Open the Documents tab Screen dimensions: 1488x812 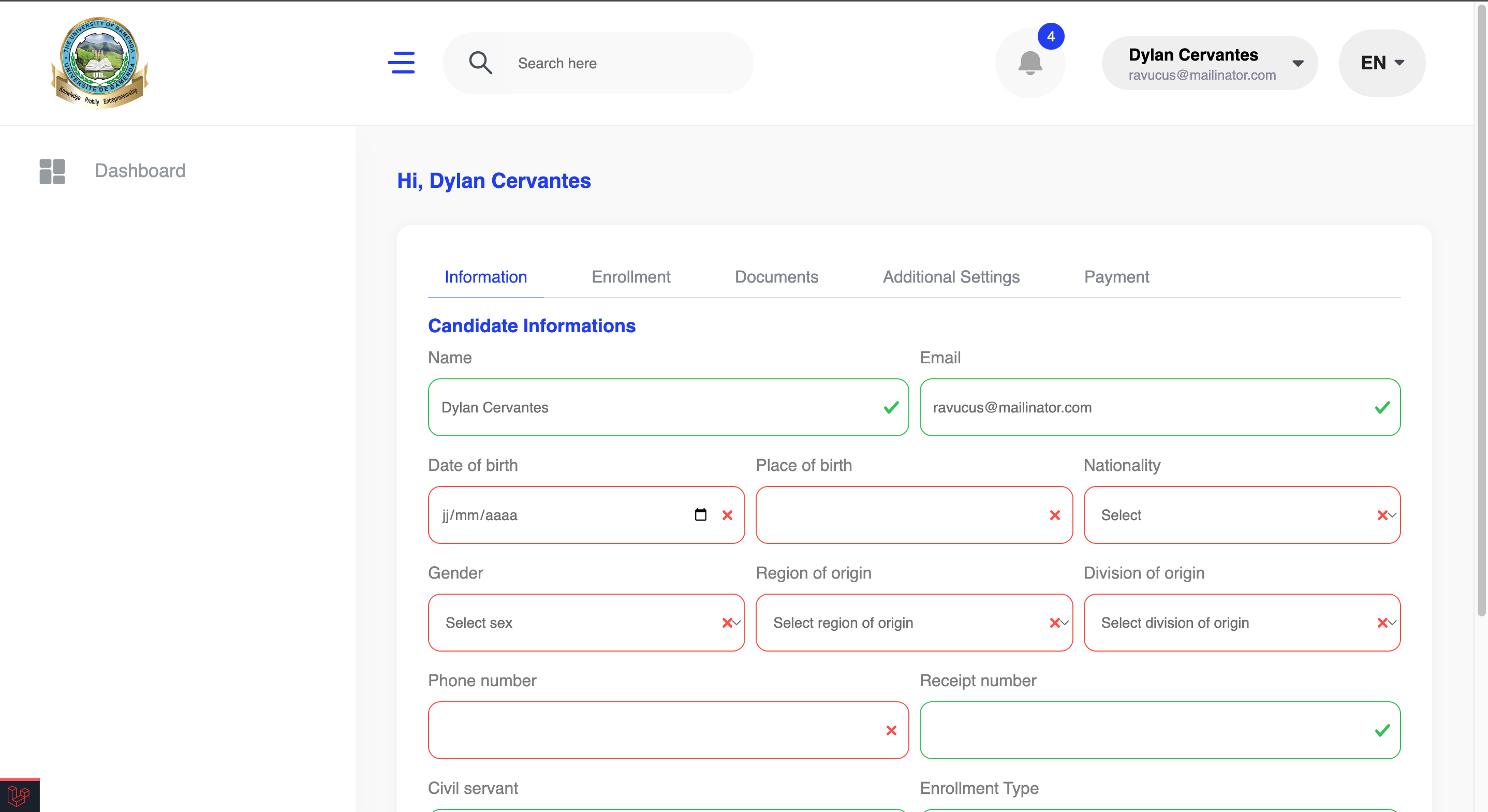[776, 277]
